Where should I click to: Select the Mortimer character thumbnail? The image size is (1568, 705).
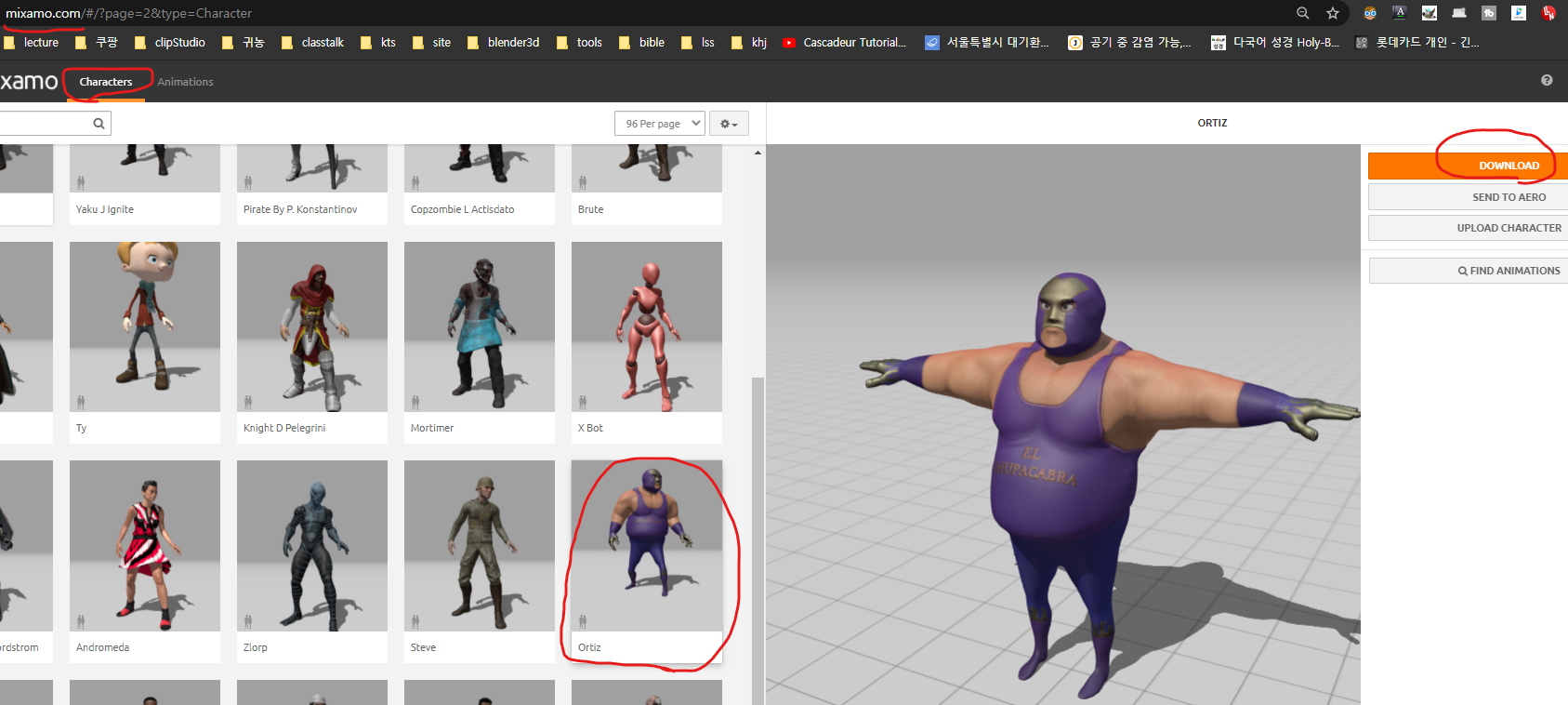480,327
